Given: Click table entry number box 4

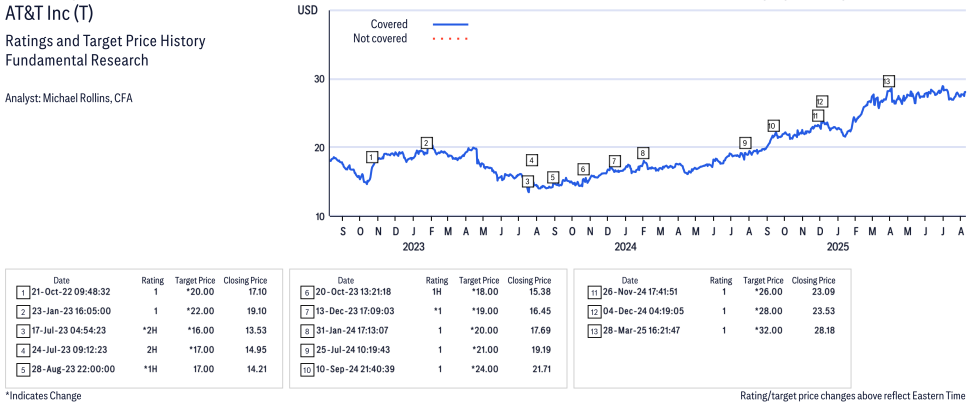Looking at the screenshot, I should click(x=22, y=350).
